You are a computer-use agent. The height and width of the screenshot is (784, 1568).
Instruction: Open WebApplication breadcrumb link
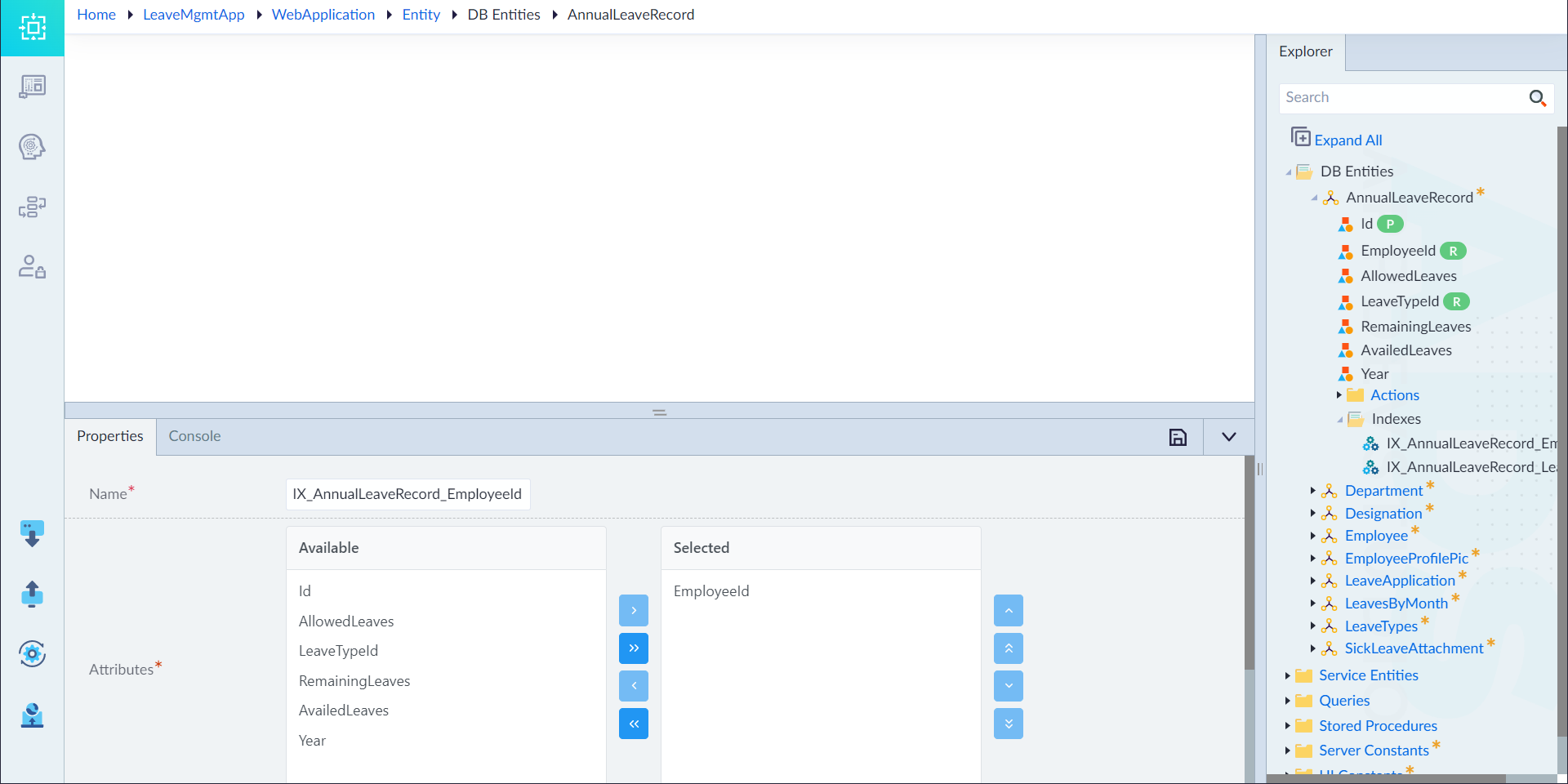tap(323, 15)
